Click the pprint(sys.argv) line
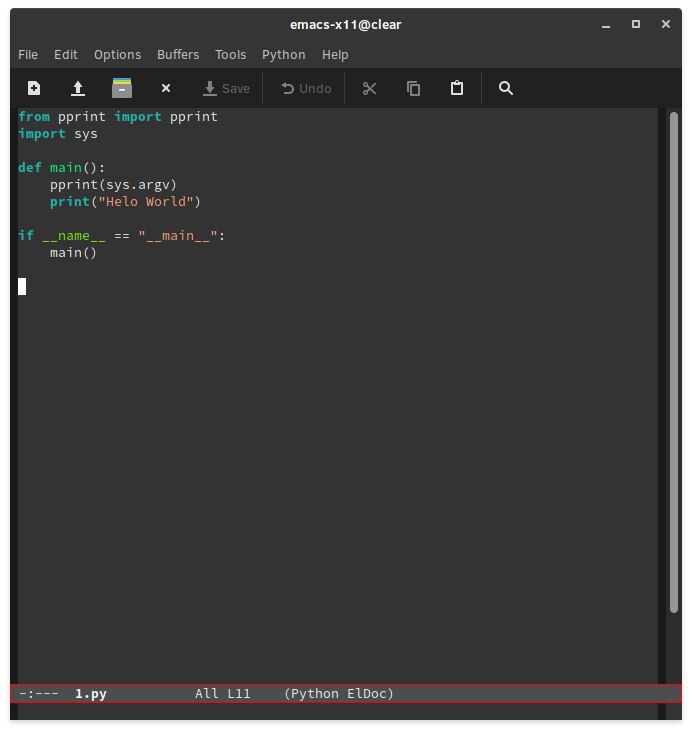This screenshot has width=692, height=731. [x=113, y=185]
